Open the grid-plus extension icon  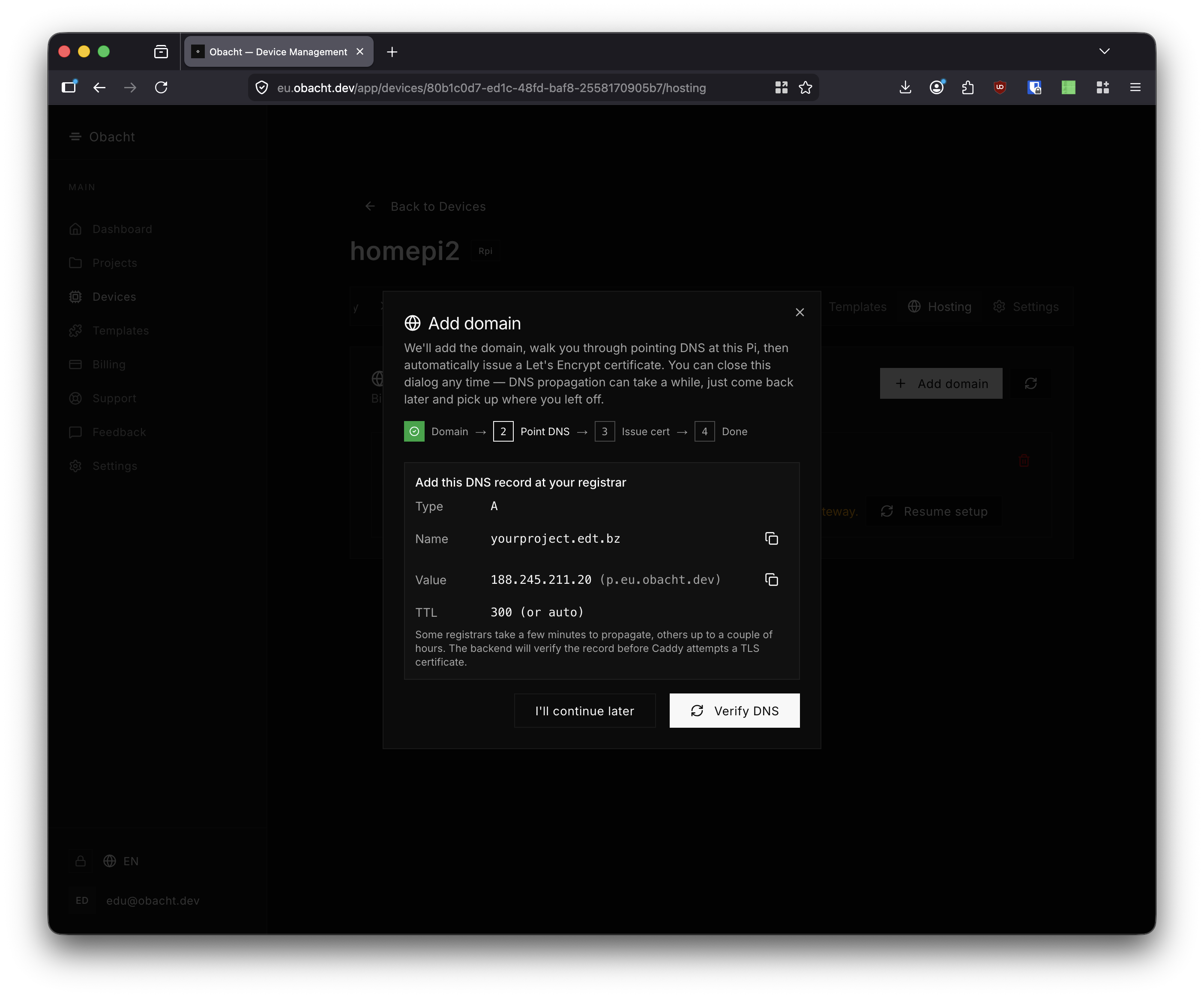click(1102, 87)
